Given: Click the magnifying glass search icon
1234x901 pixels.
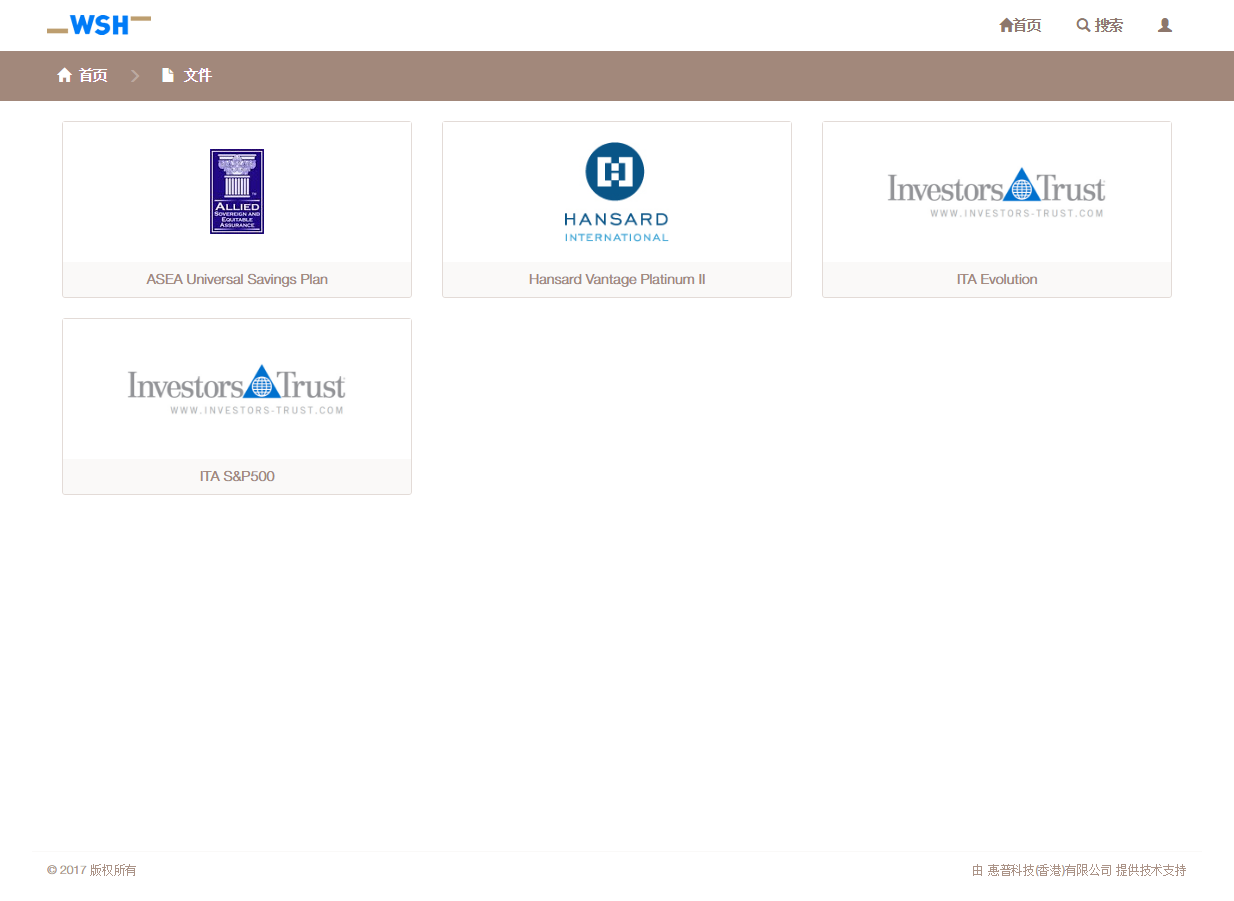Looking at the screenshot, I should click(x=1083, y=25).
